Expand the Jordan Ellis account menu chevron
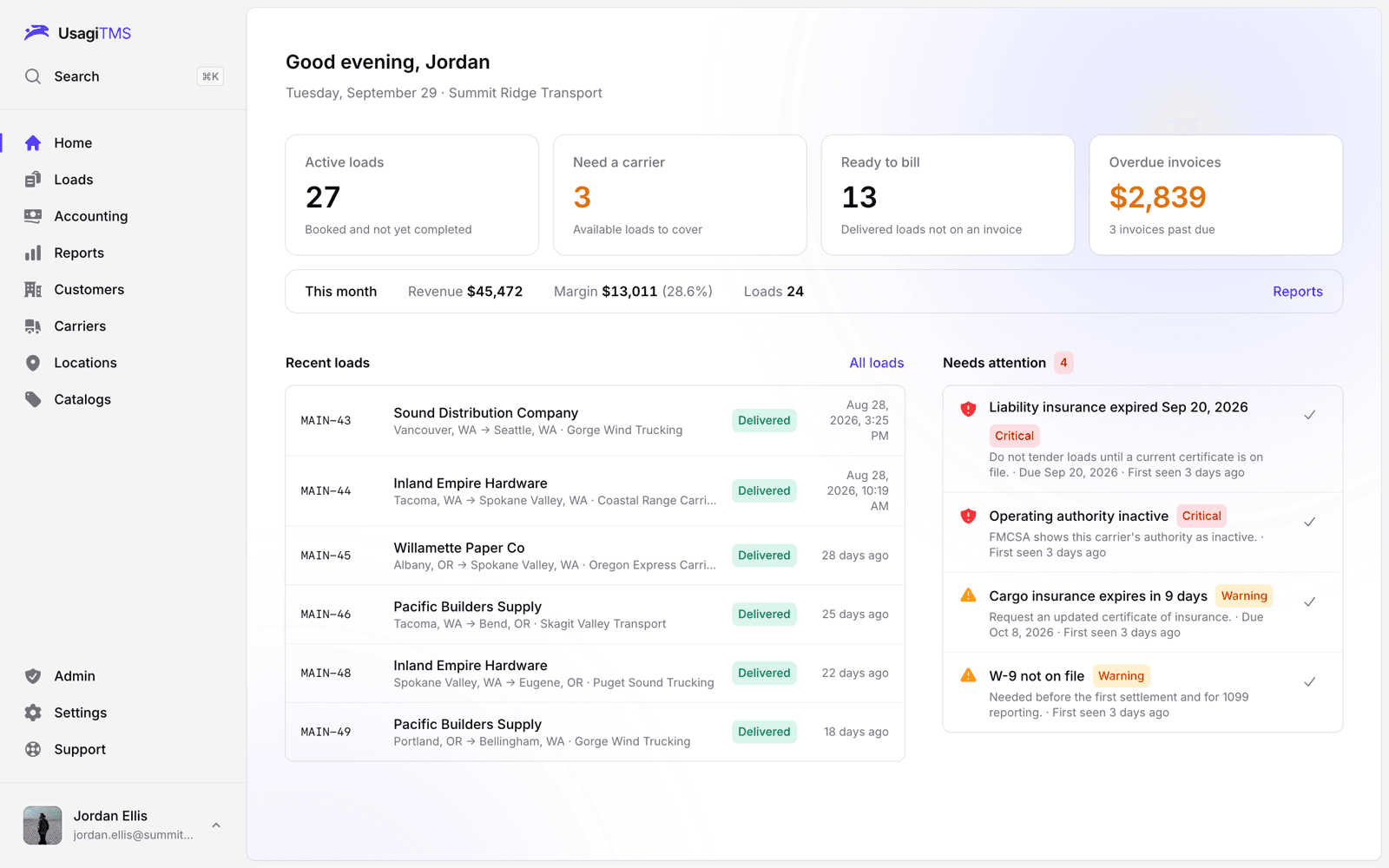1389x868 pixels. (x=216, y=825)
